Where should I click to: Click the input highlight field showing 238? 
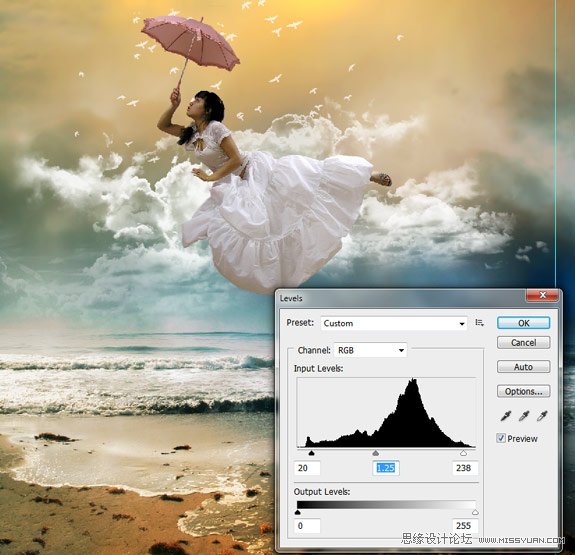click(465, 468)
